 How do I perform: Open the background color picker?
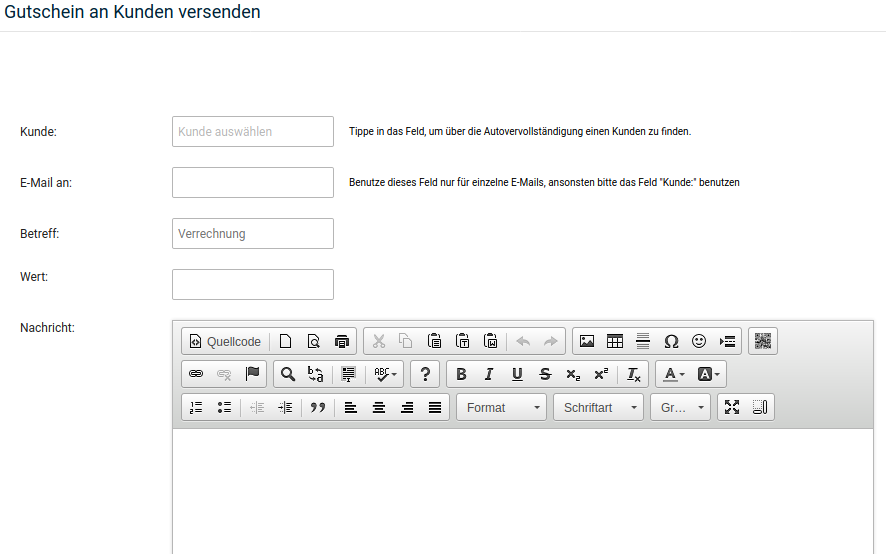708,374
